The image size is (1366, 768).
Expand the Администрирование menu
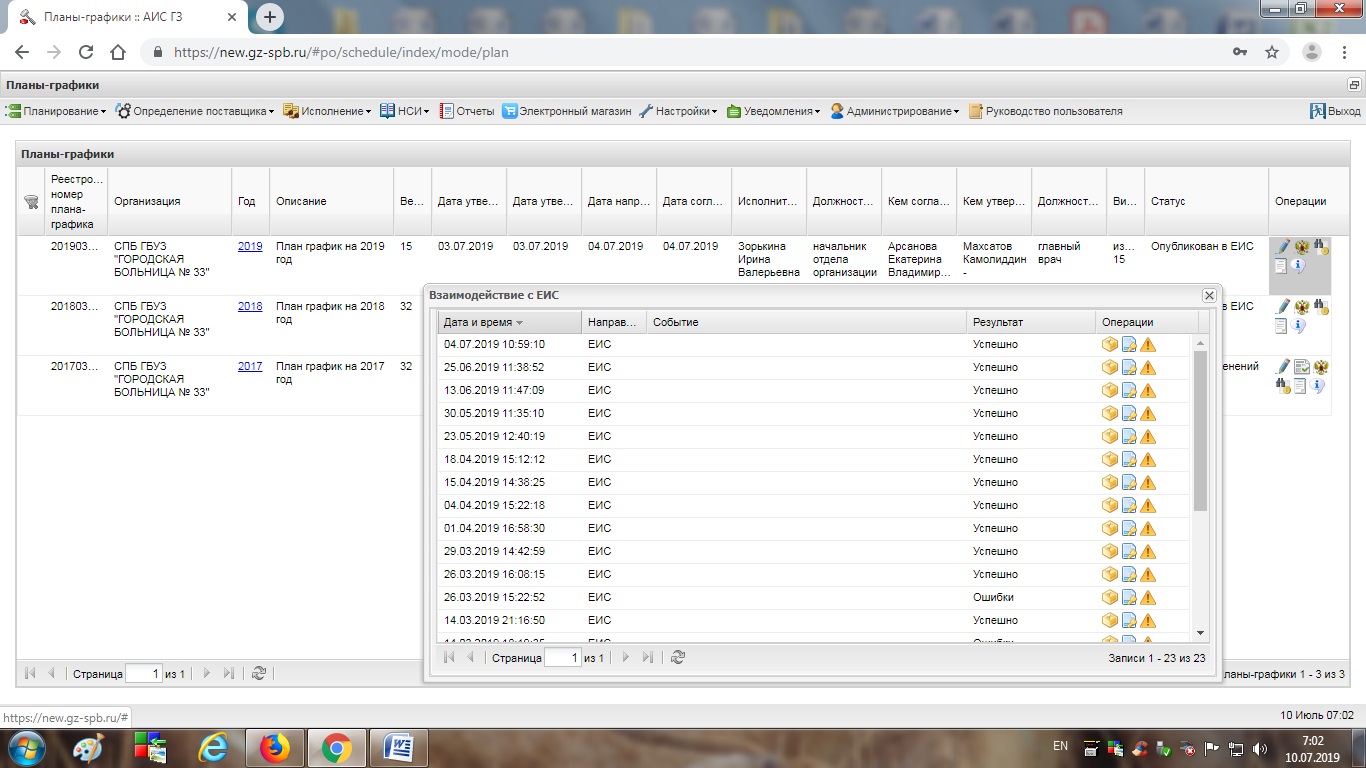tap(894, 111)
